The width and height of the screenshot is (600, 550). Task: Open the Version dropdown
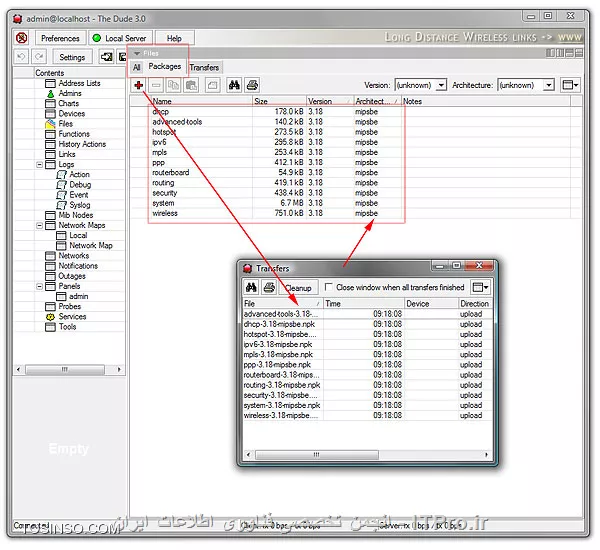[x=441, y=85]
